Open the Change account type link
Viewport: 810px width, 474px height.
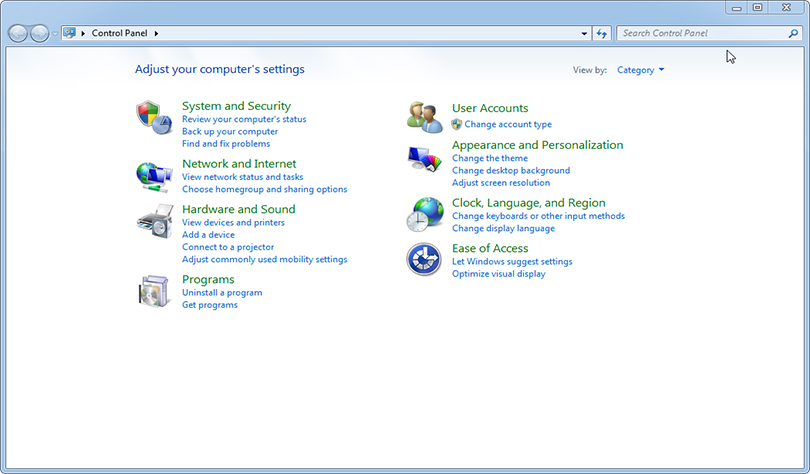[x=508, y=125]
